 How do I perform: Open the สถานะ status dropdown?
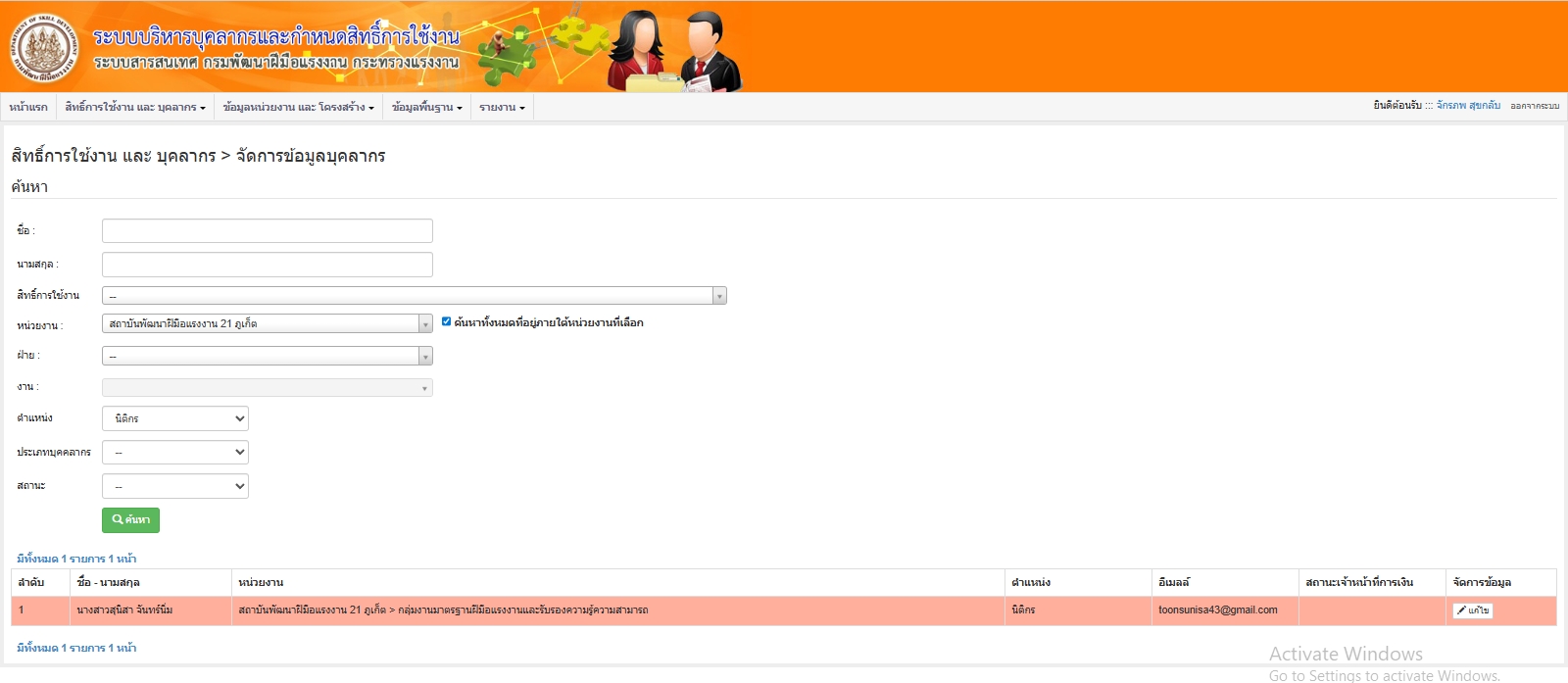pyautogui.click(x=174, y=486)
